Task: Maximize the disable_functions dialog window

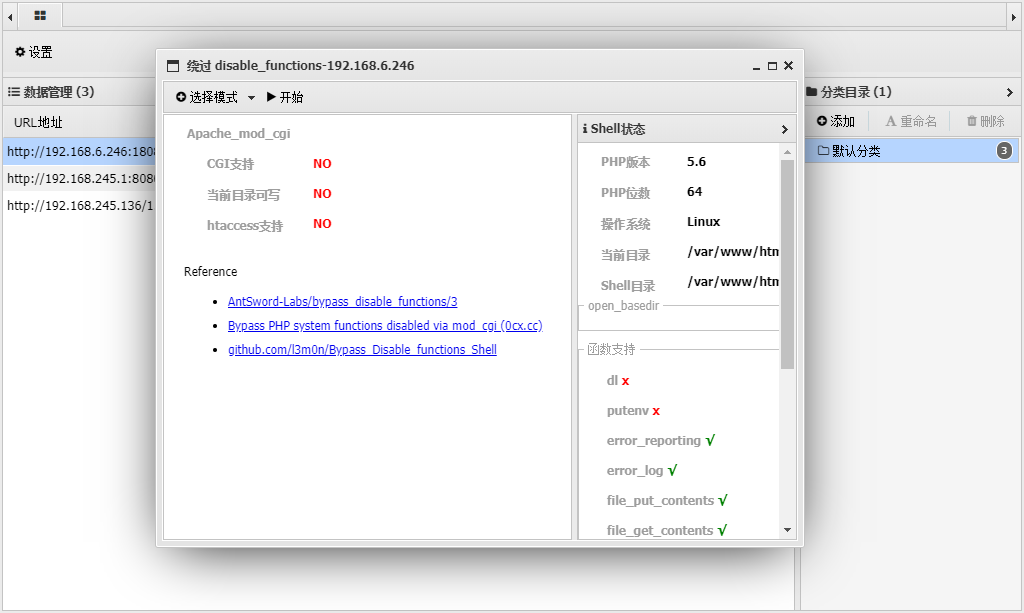Action: (772, 66)
